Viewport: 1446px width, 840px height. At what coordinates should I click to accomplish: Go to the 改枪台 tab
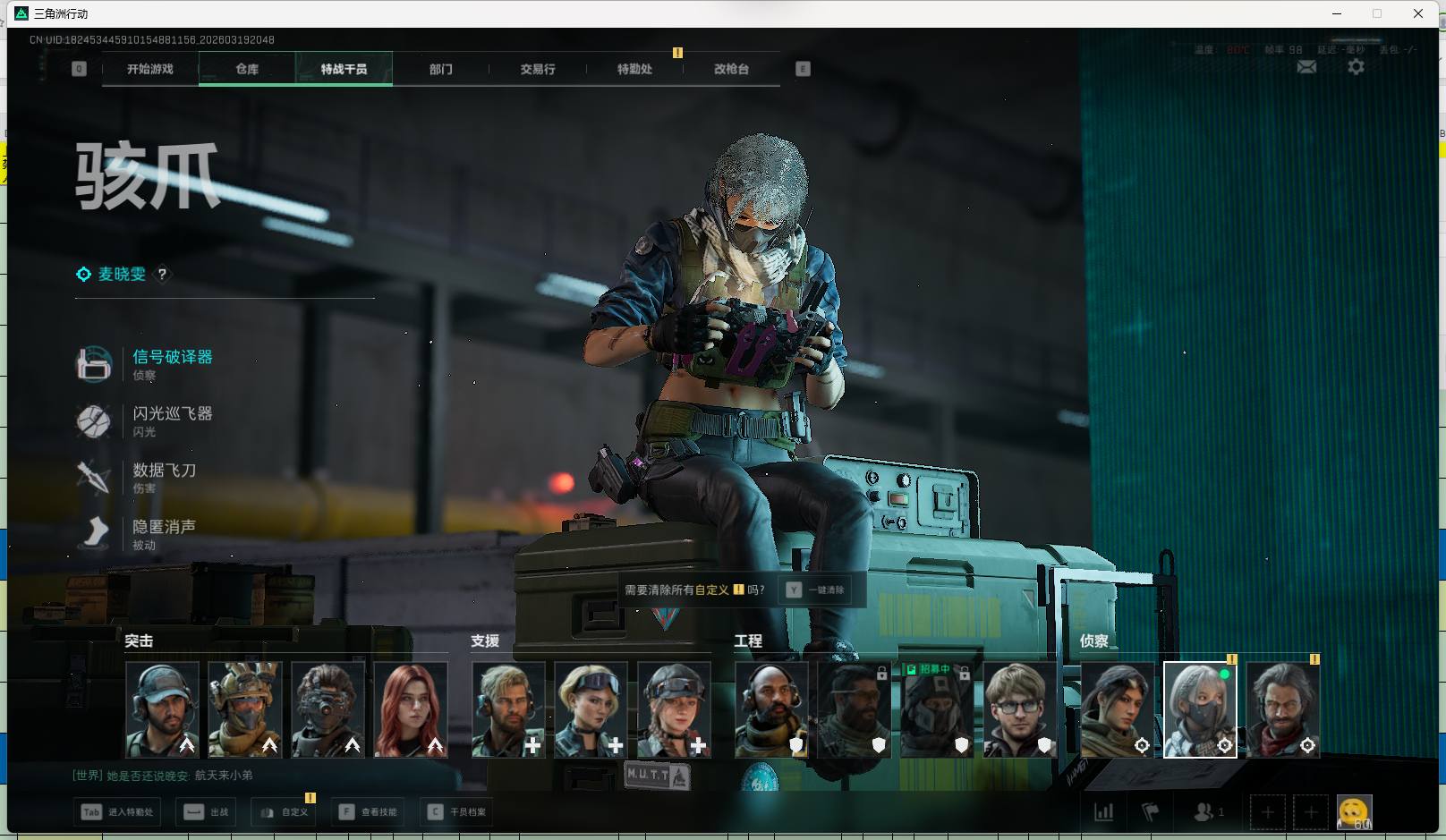[x=731, y=69]
